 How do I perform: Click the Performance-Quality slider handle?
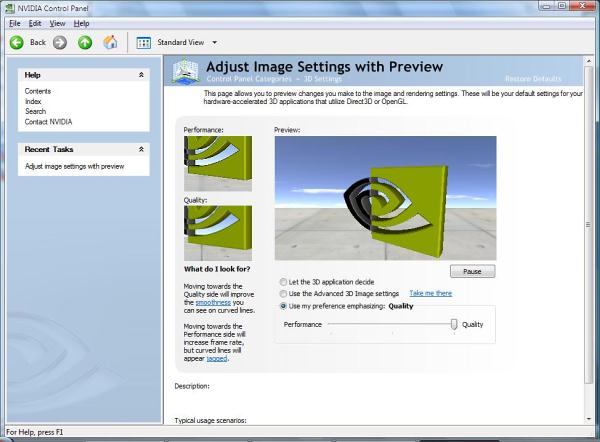(454, 324)
